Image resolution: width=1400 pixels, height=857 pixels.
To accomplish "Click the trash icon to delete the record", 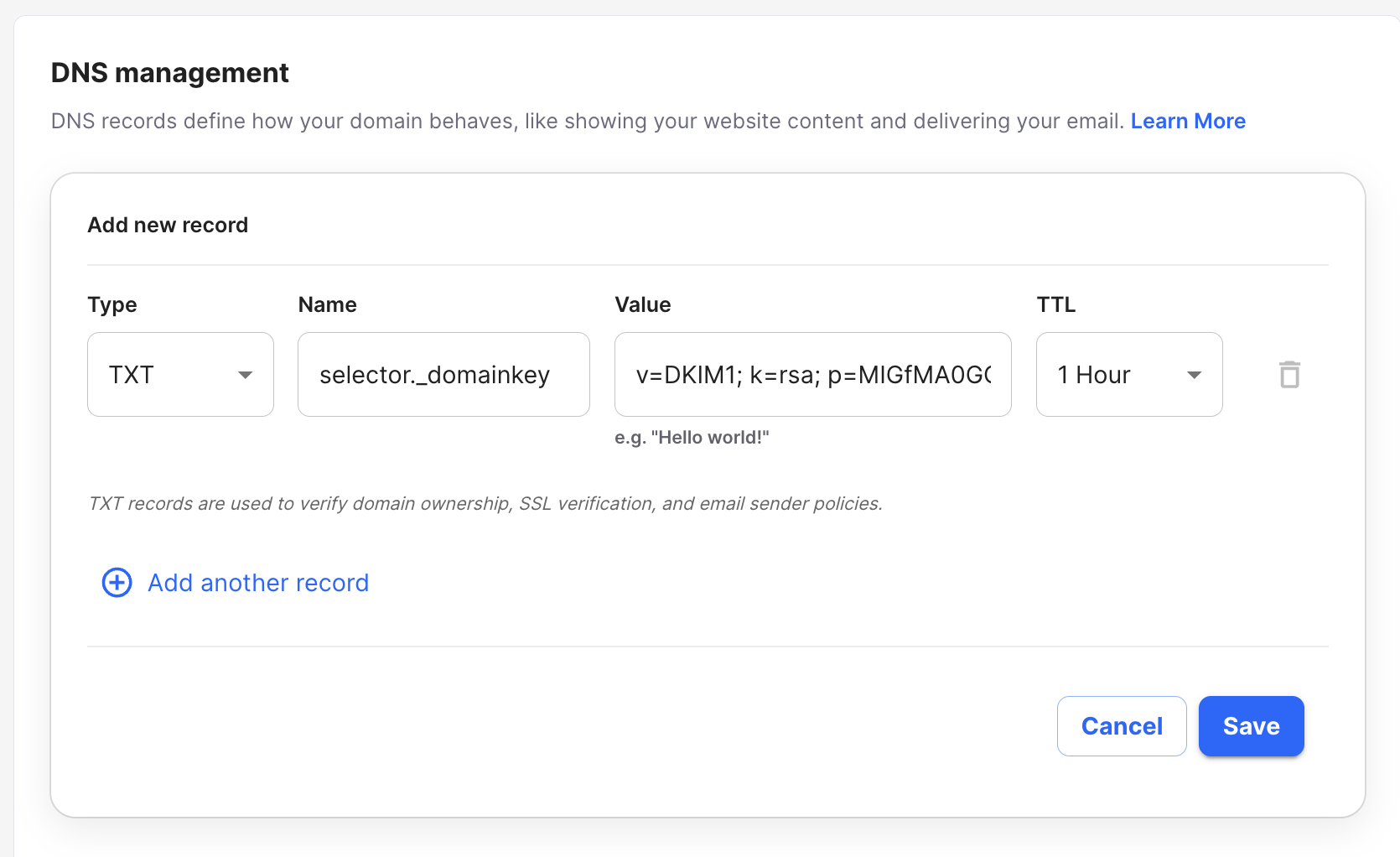I will pos(1289,375).
